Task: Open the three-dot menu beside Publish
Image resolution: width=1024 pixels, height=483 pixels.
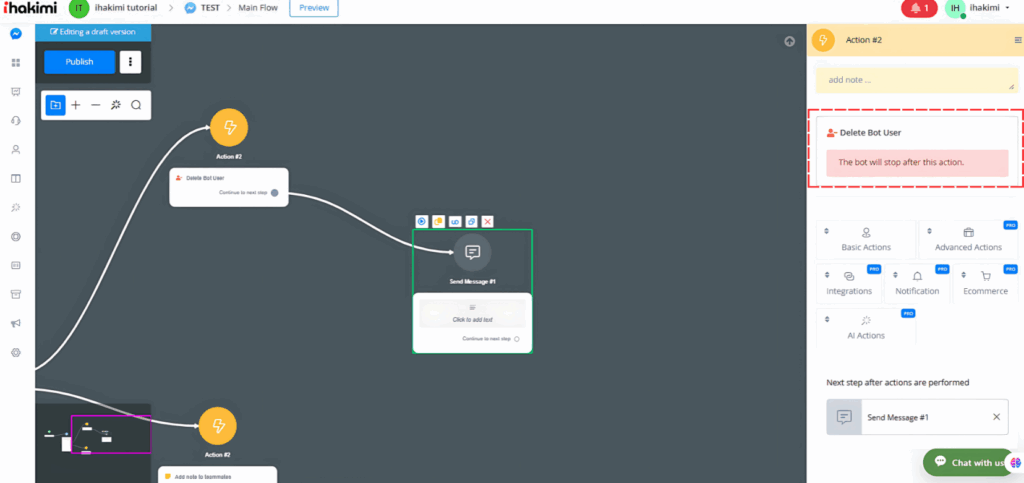Action: pos(130,62)
